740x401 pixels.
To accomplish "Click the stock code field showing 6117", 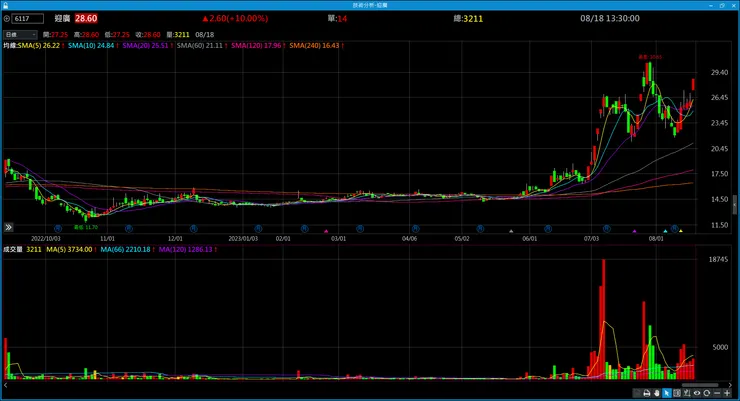I will pos(28,19).
